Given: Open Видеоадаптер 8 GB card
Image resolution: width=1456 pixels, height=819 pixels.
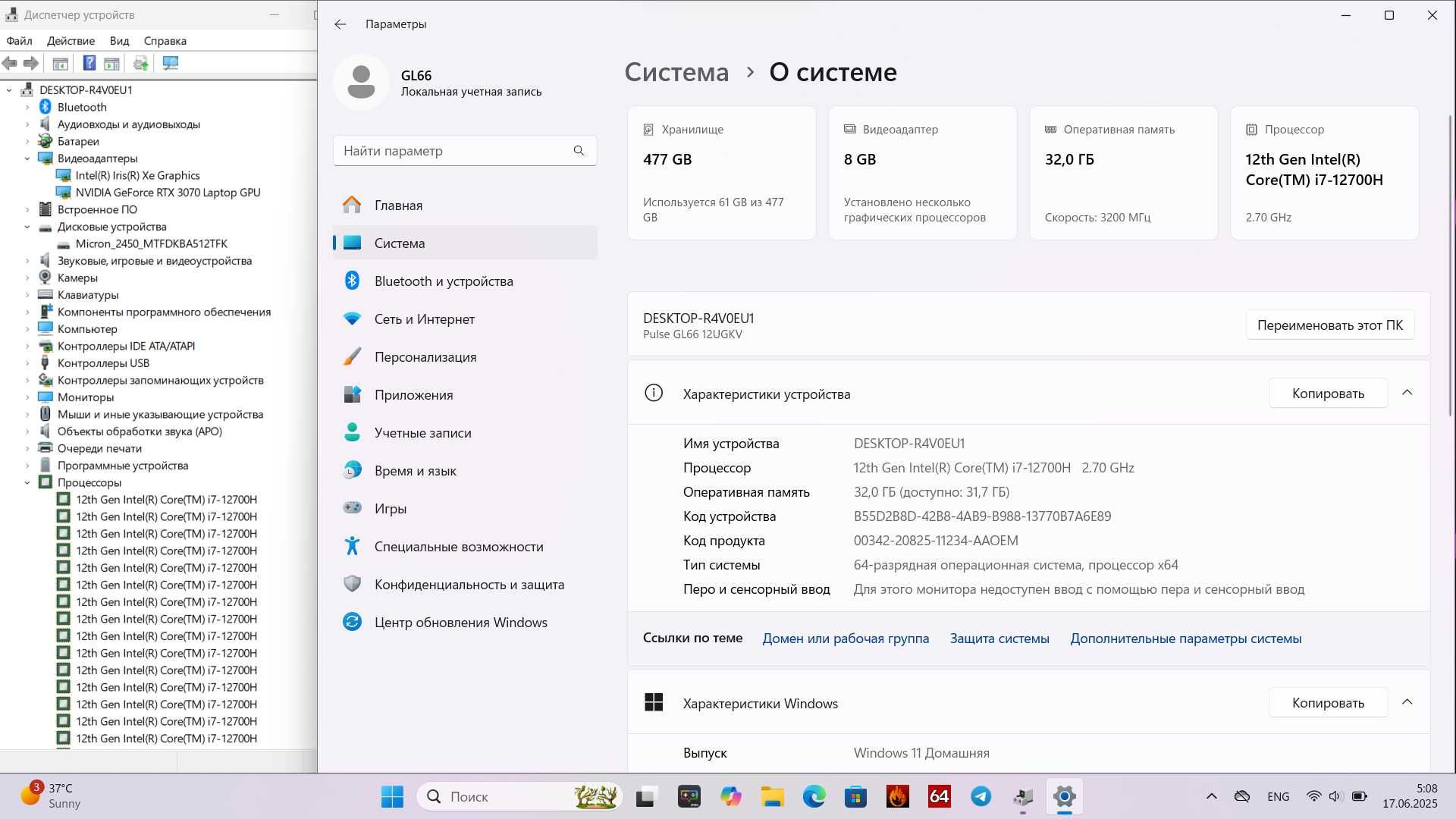Looking at the screenshot, I should [922, 173].
